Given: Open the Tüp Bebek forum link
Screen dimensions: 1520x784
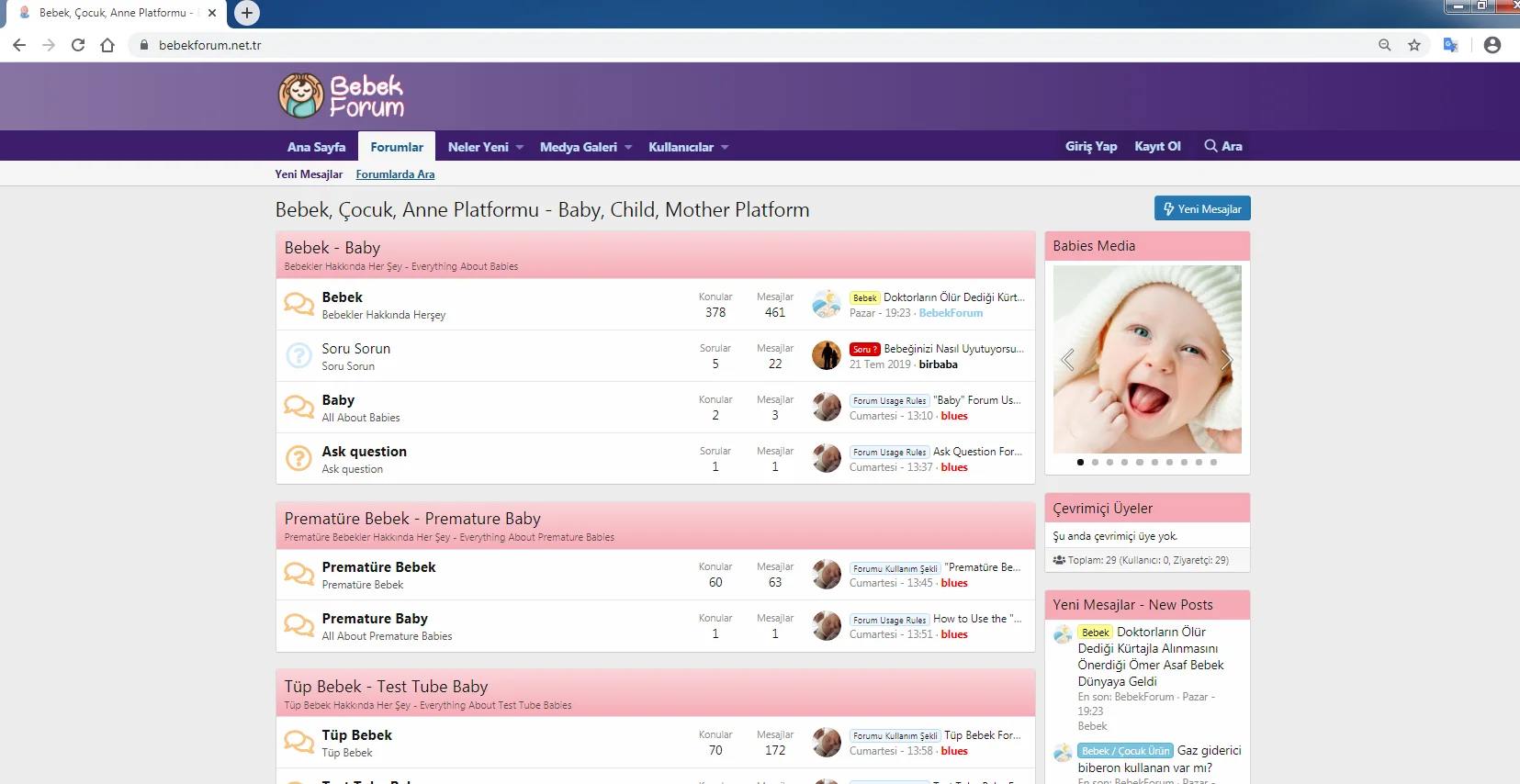Looking at the screenshot, I should [356, 735].
